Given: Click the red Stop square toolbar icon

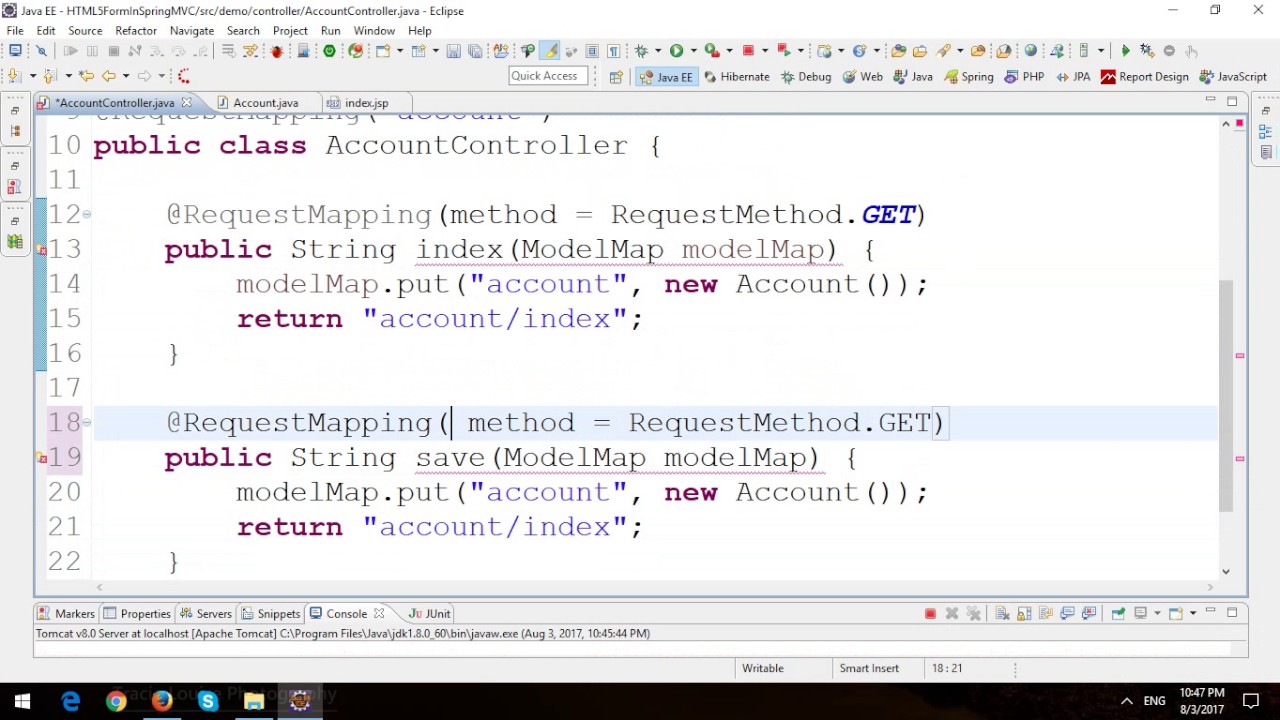Looking at the screenshot, I should (748, 50).
